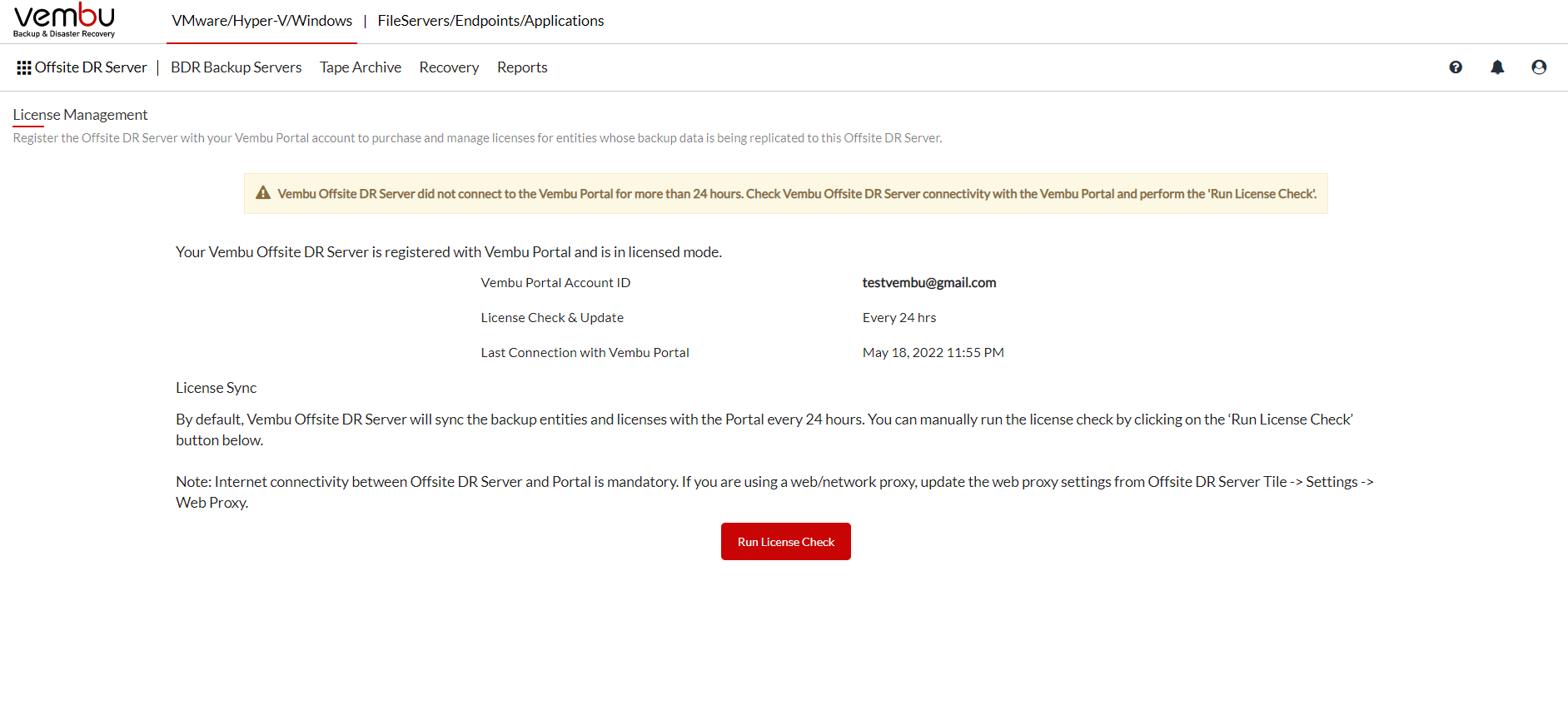Open the BDR Backup Servers menu
This screenshot has height=705, width=1568.
236,67
